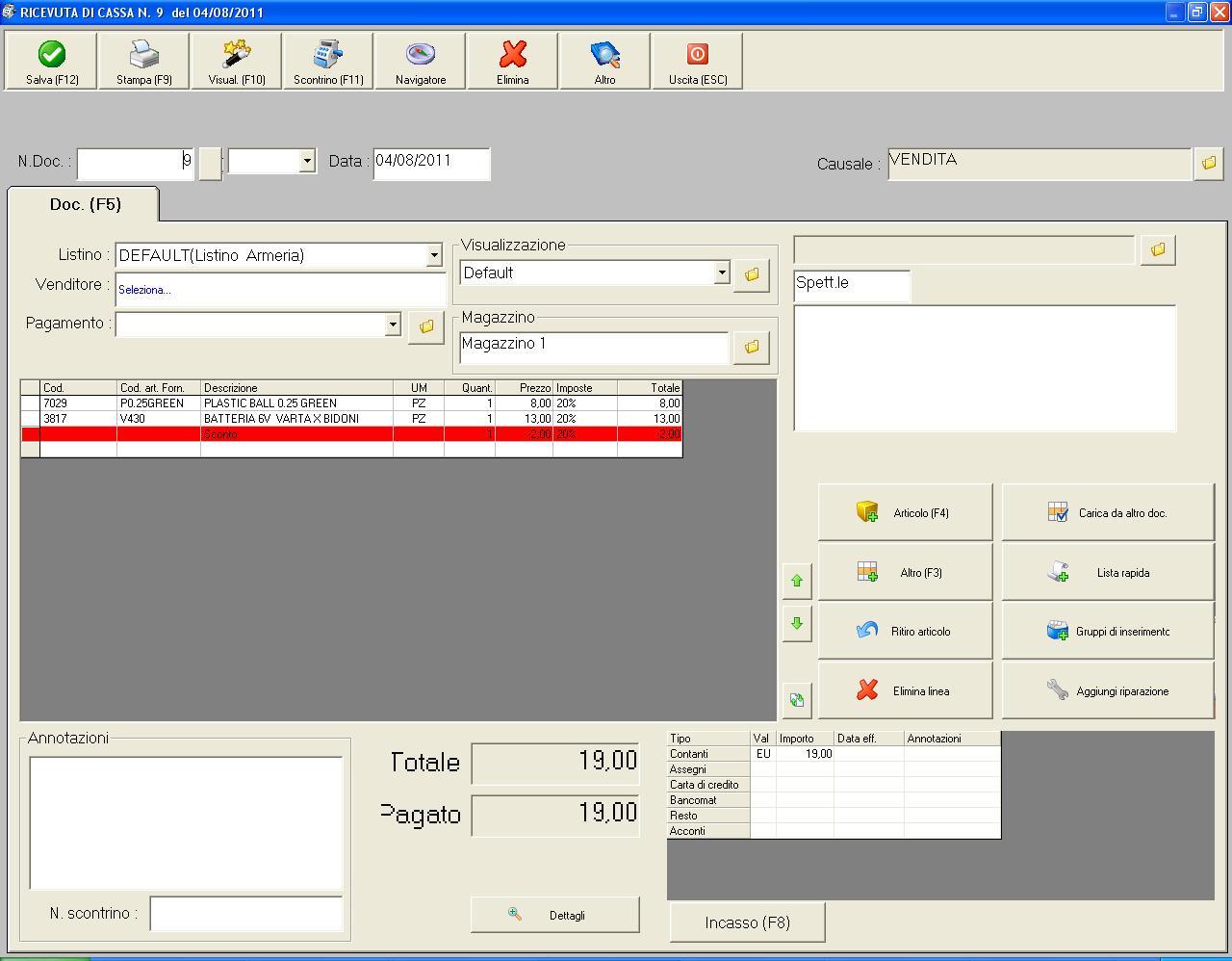
Task: Move selected line up with green arrow
Action: [797, 581]
